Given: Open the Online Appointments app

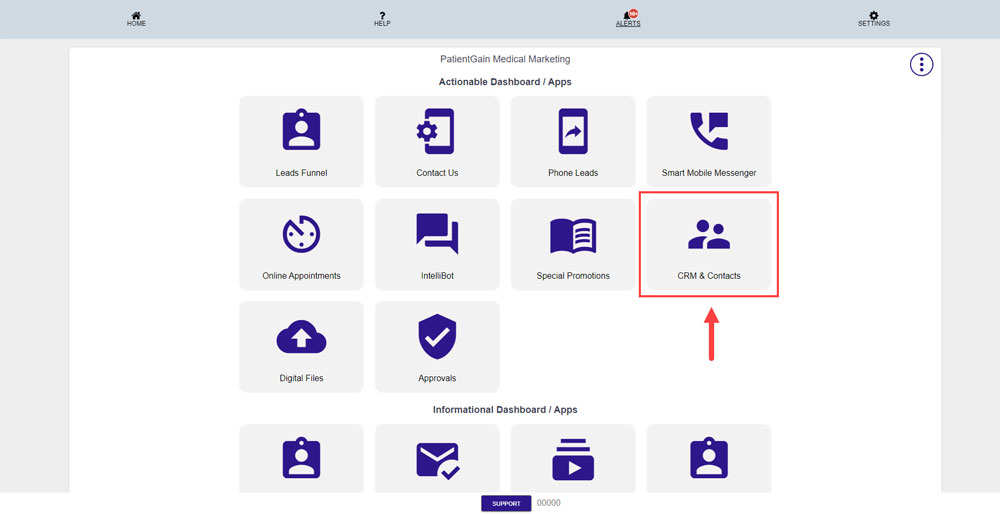Looking at the screenshot, I should [x=301, y=244].
